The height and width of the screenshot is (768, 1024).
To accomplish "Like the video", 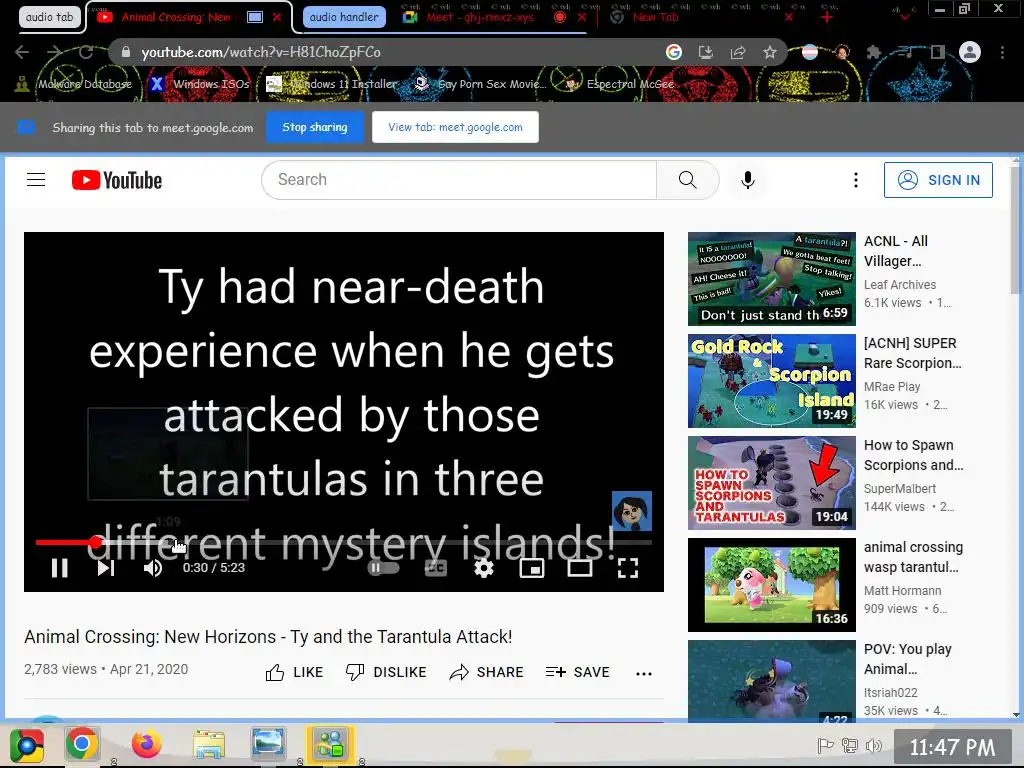I will (294, 672).
